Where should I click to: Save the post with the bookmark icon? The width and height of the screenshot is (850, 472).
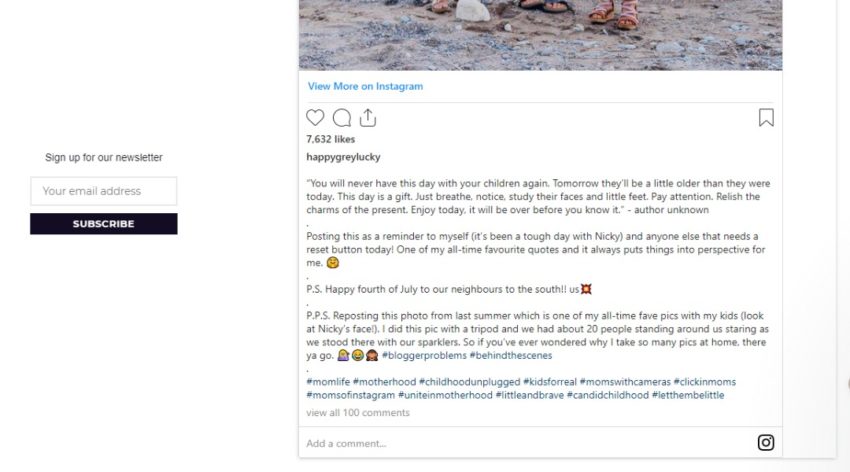[766, 118]
